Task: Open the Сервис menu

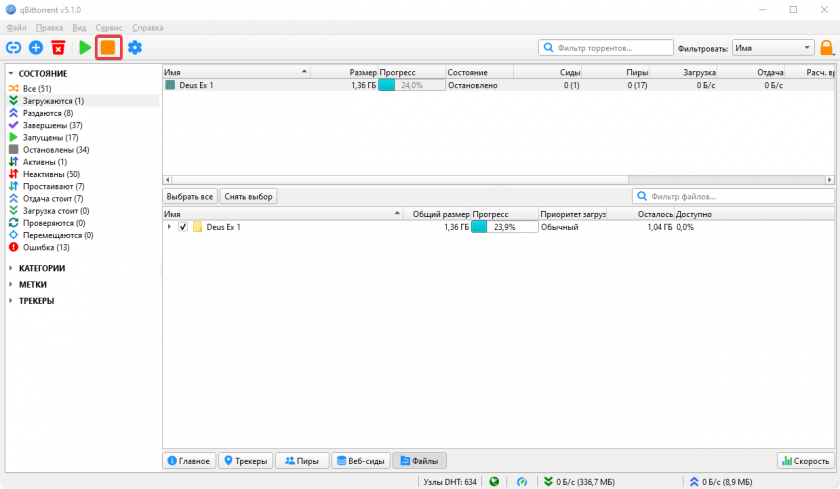Action: tap(109, 27)
